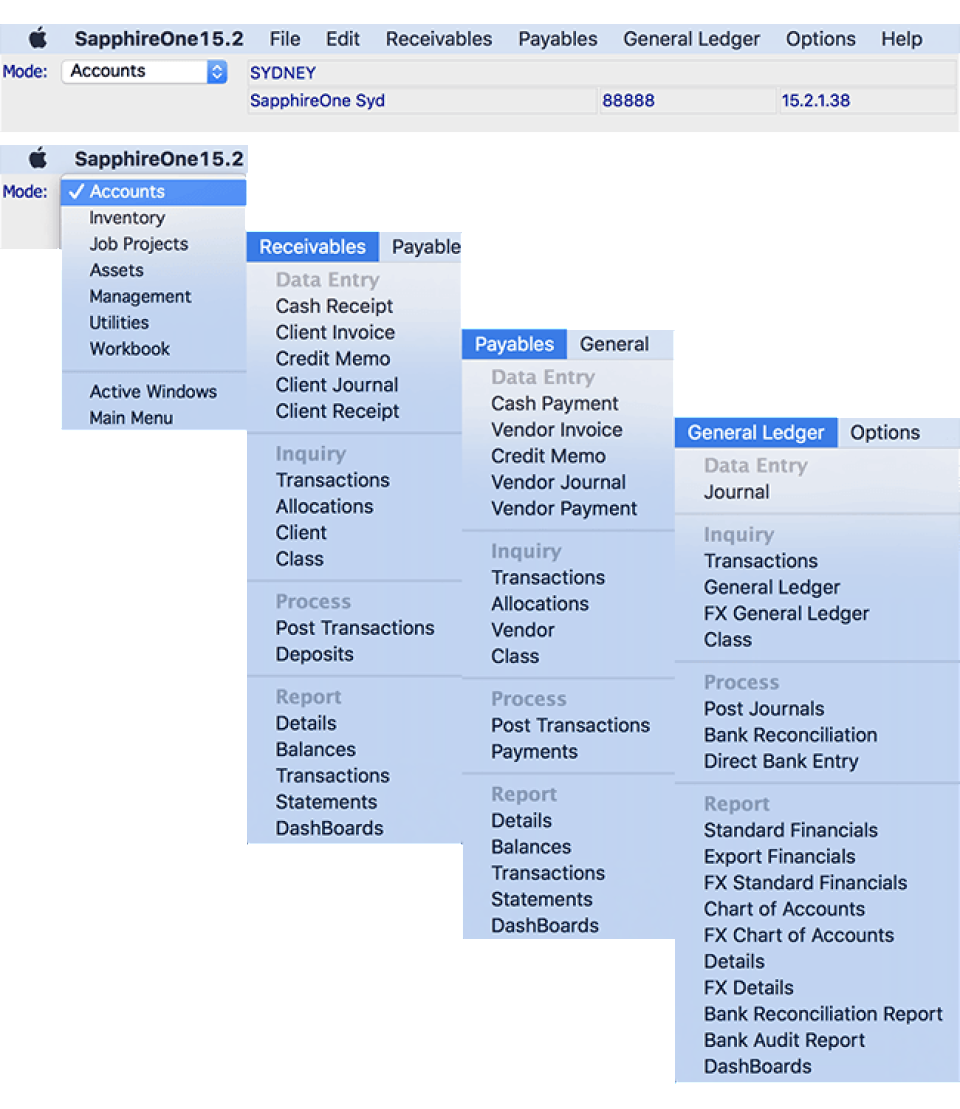Choose Cash Payment entry
Screen dimensions: 960x1109
click(555, 404)
